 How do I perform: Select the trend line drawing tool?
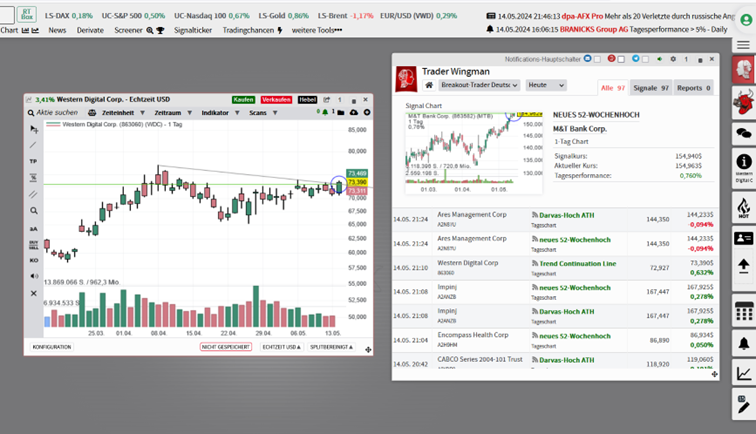click(33, 145)
